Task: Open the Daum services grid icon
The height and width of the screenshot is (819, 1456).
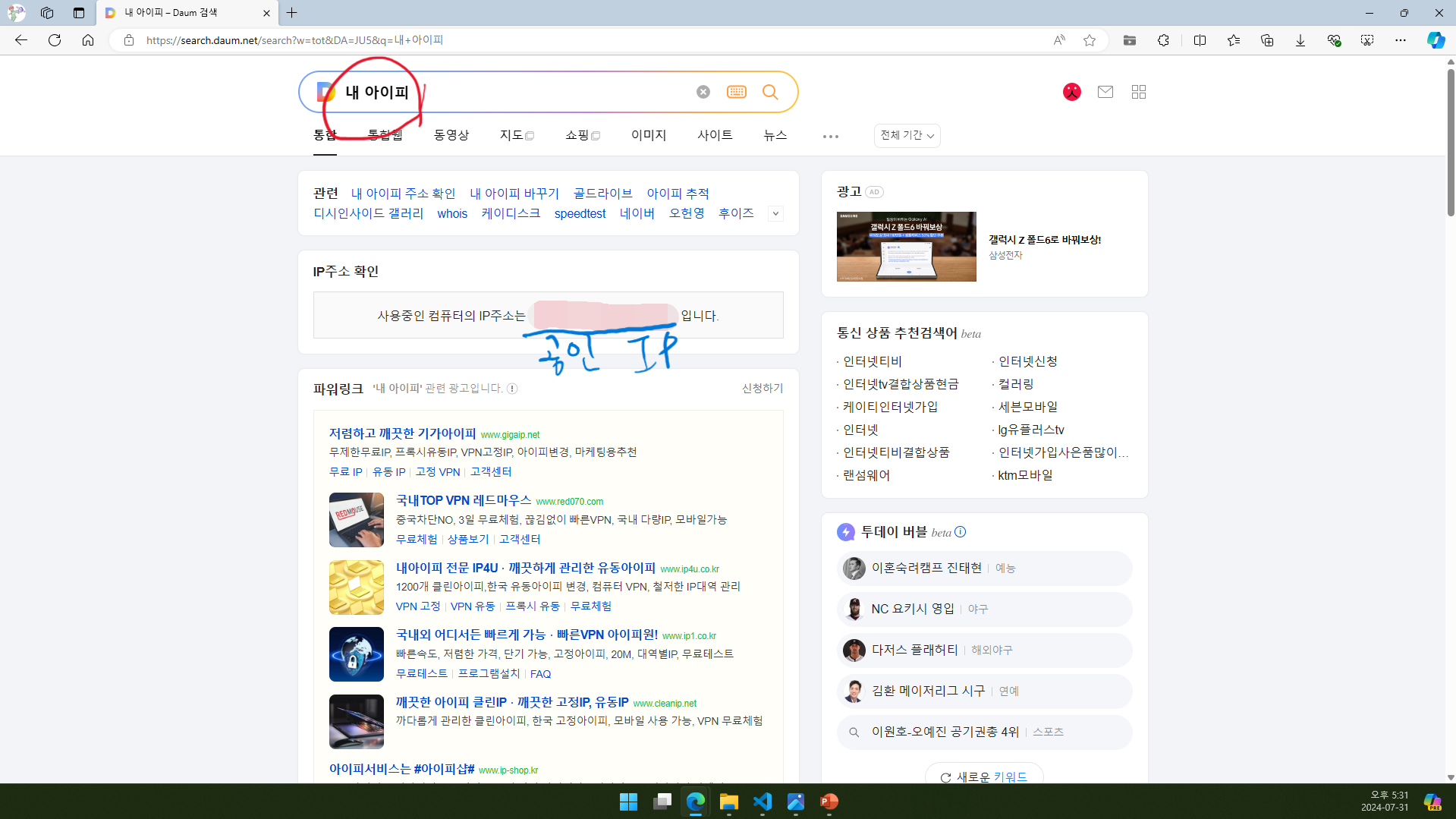Action: click(x=1139, y=92)
